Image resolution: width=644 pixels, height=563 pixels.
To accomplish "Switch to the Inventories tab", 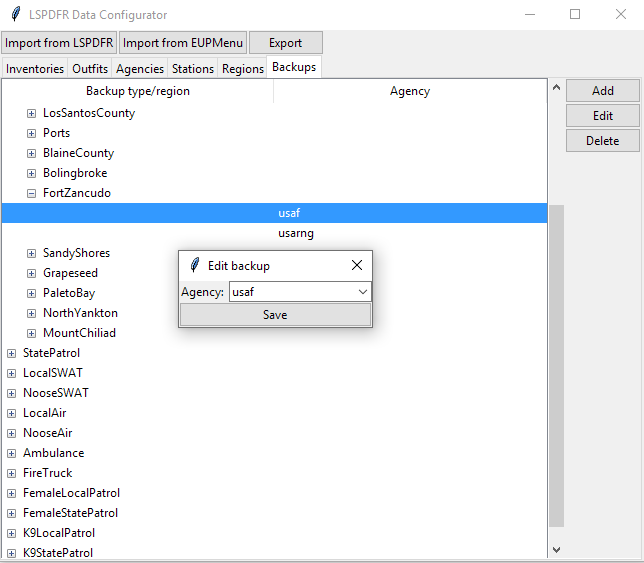I will (35, 69).
